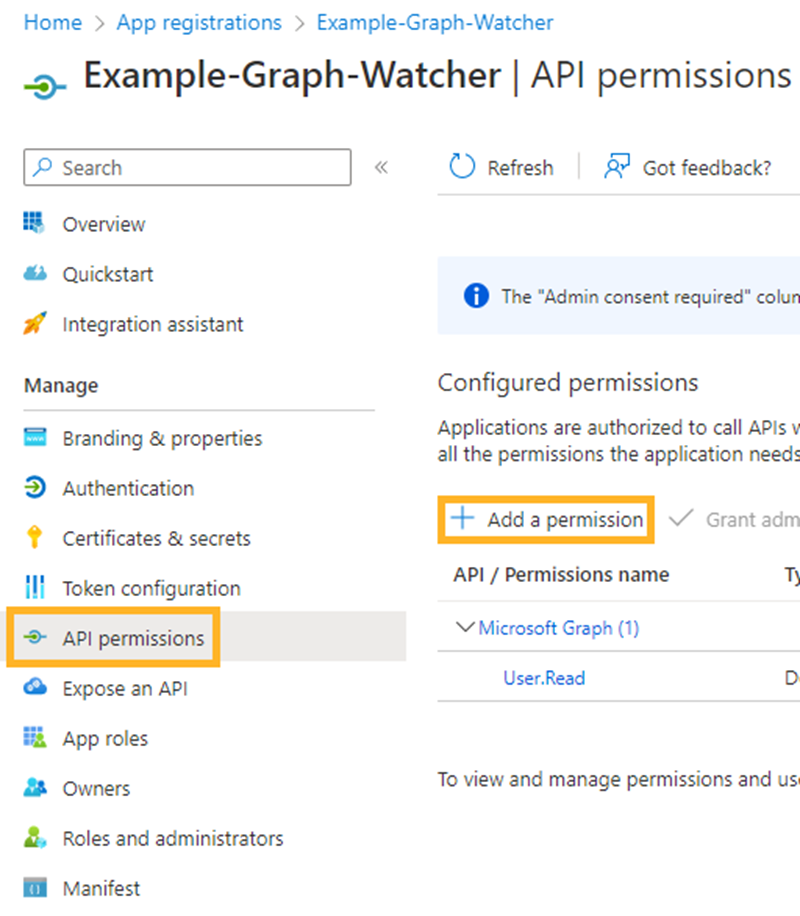800x916 pixels.
Task: Click the Overview grid icon in sidebar
Action: click(x=35, y=223)
